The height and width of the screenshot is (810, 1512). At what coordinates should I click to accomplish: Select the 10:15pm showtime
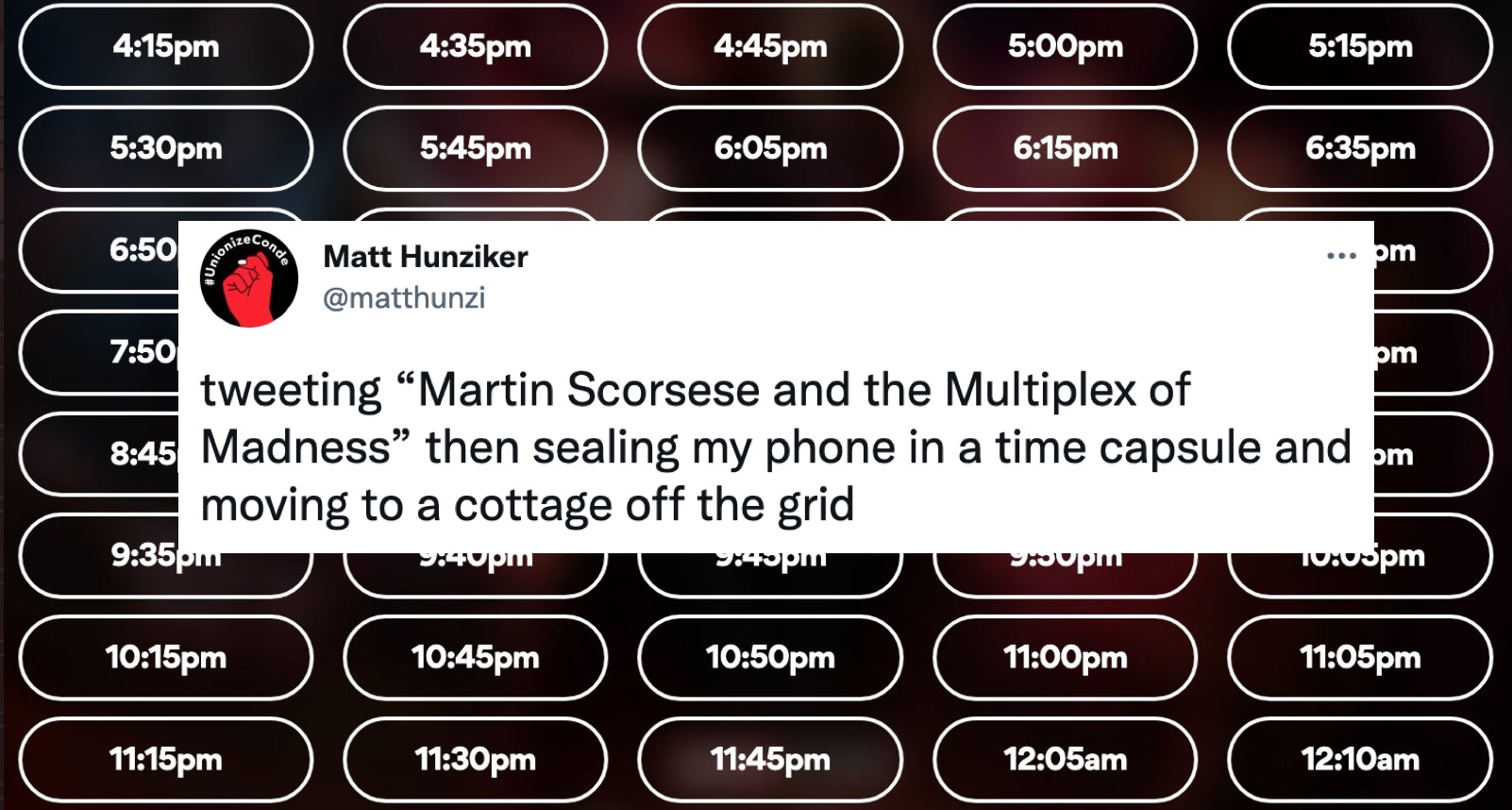[165, 657]
